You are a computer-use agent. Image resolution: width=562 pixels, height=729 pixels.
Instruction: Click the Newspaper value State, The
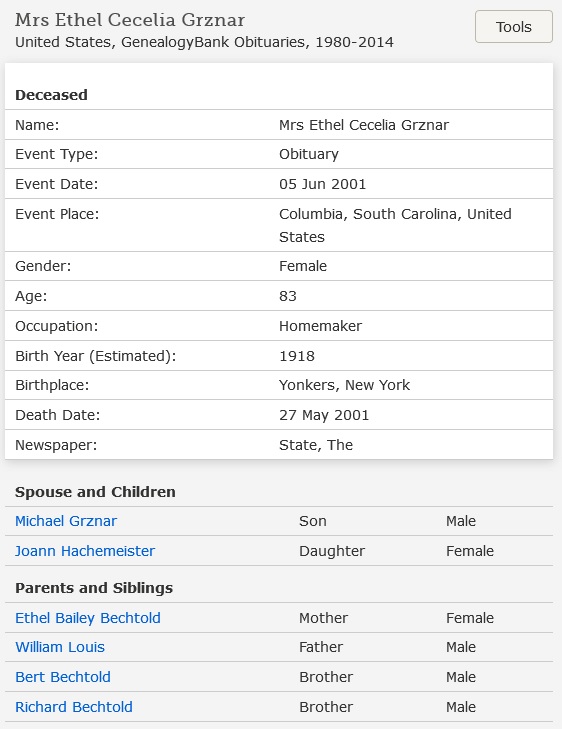[316, 445]
